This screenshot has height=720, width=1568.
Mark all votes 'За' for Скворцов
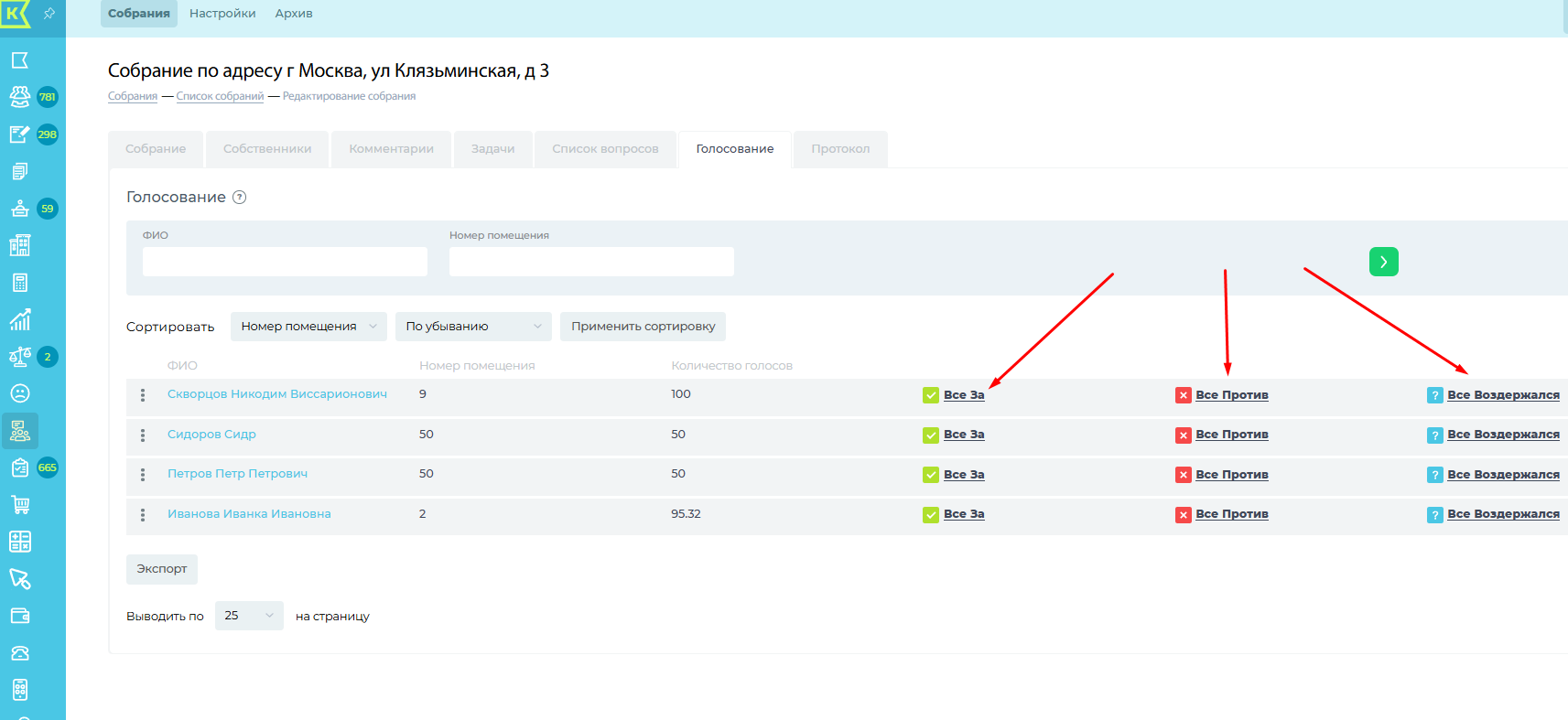click(x=963, y=395)
